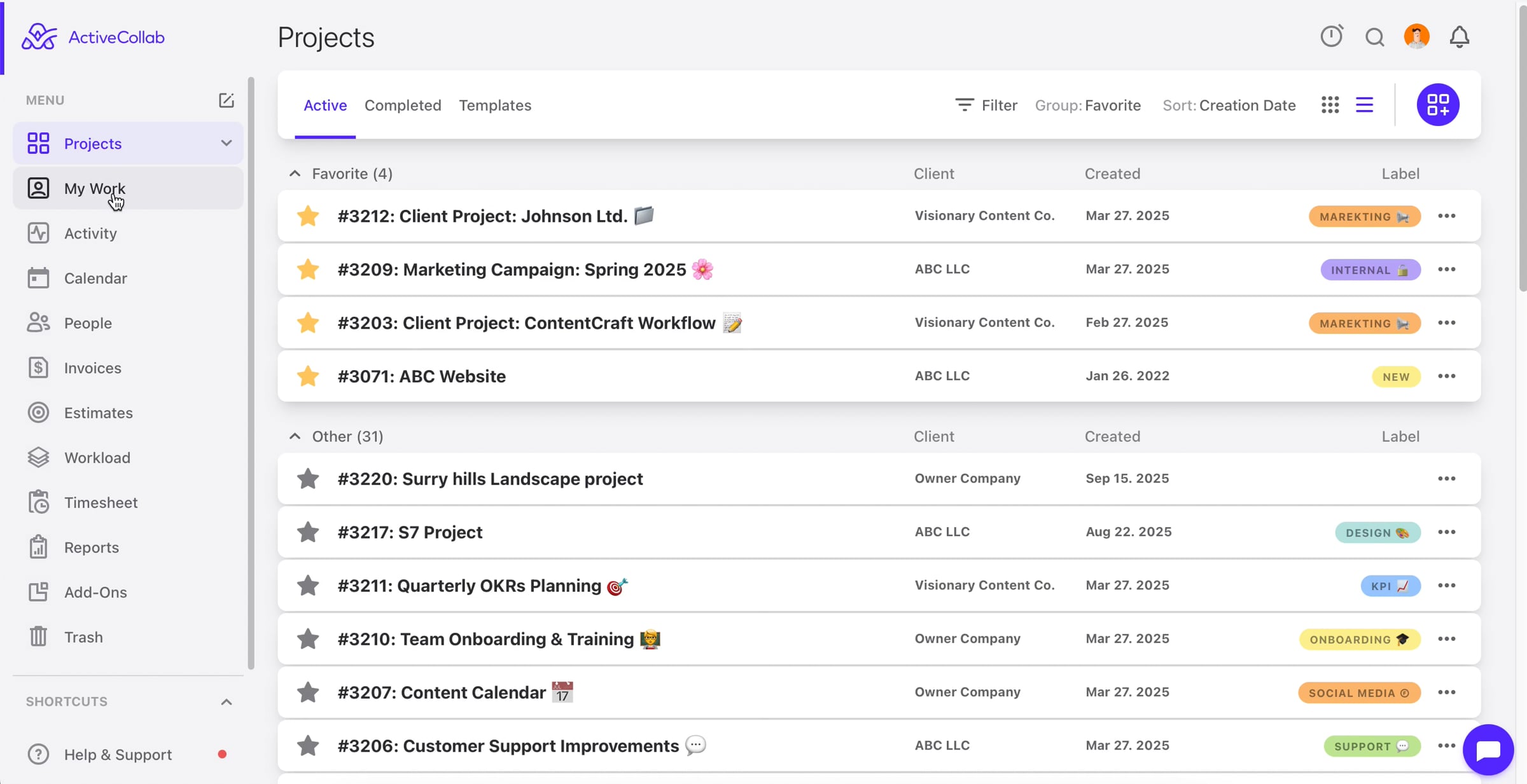Click the sidebar menu scrollbar
1527x784 pixels.
[251, 373]
